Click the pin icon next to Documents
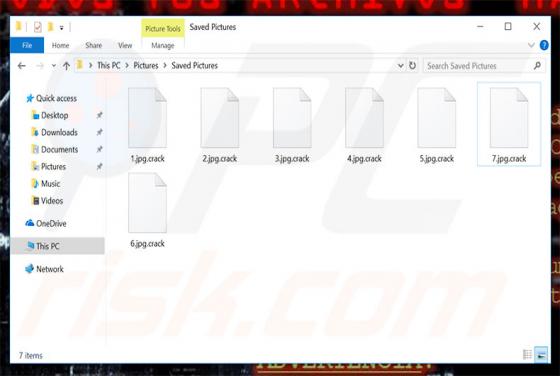This screenshot has width=560, height=376. (99, 150)
